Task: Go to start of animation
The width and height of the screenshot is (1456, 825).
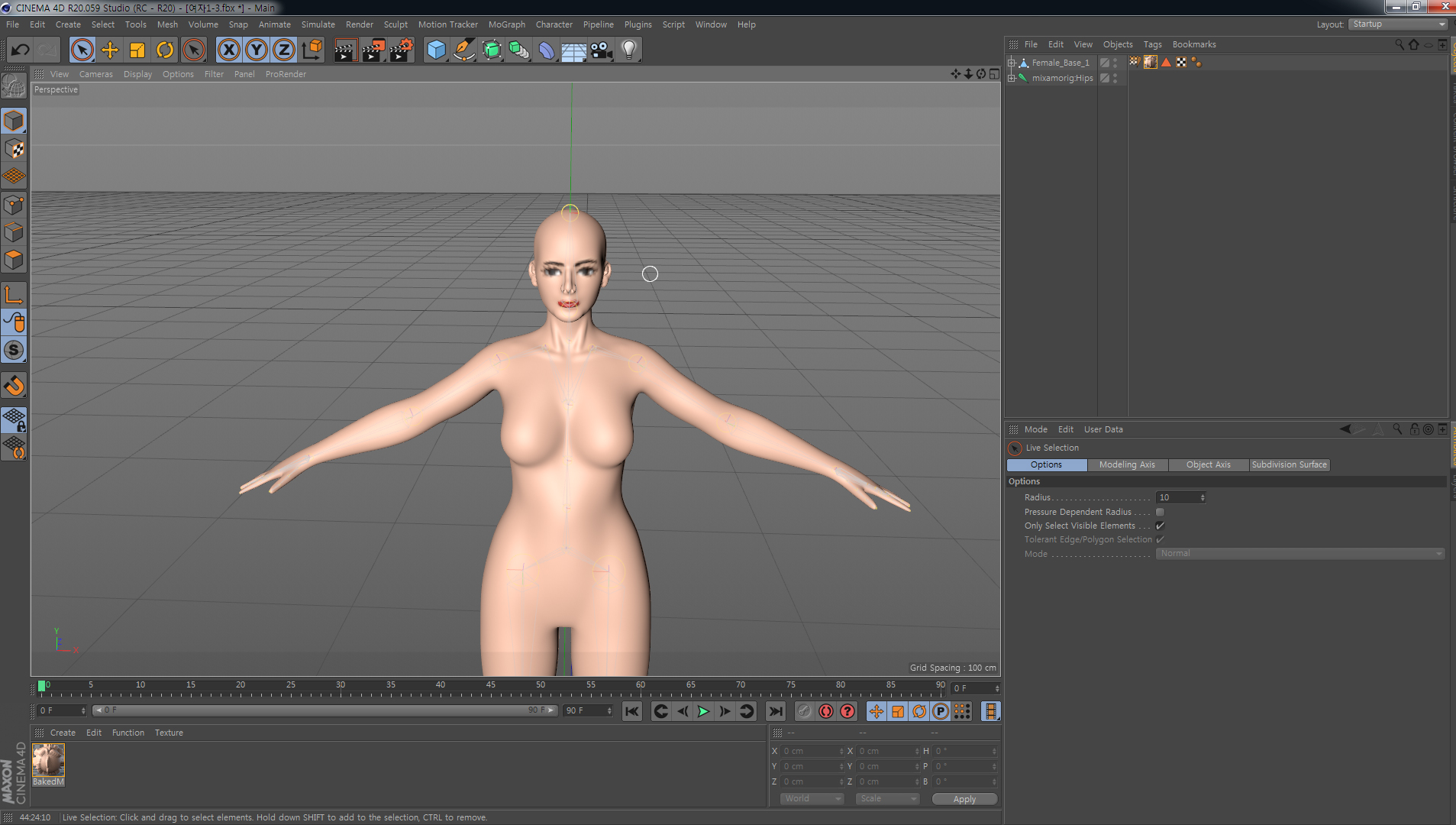Action: 632,712
